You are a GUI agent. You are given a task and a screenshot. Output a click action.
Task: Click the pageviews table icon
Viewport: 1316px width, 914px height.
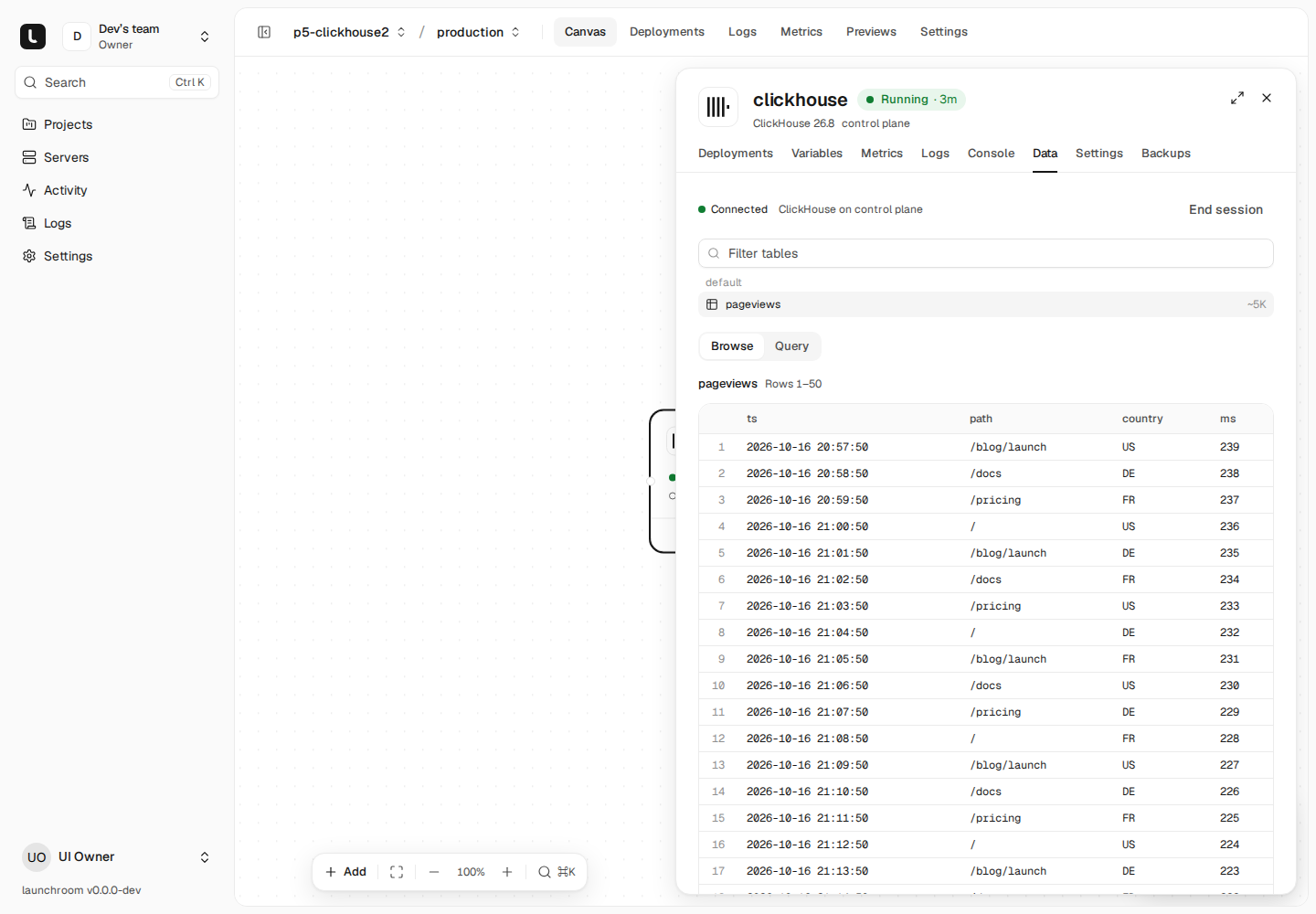click(712, 304)
